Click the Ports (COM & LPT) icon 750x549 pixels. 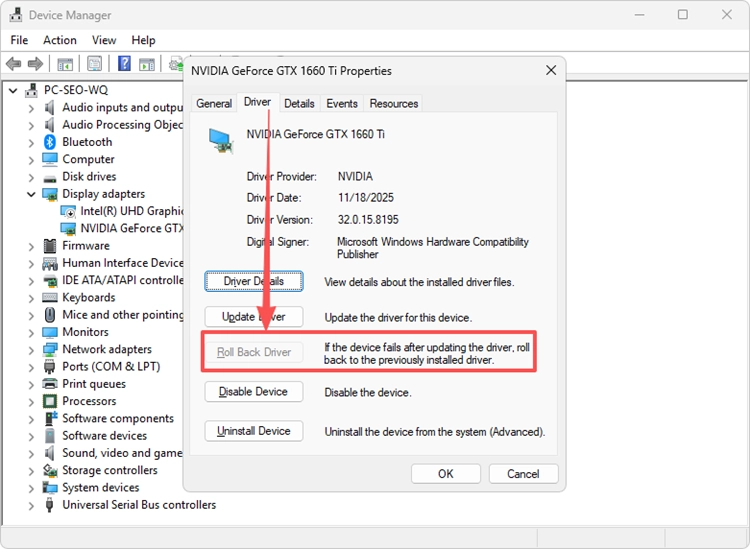(x=49, y=367)
